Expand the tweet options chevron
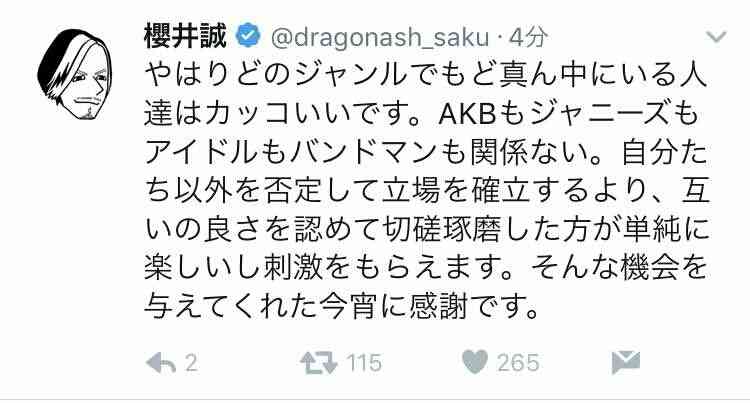Screen dimensions: 750x403 point(716,37)
